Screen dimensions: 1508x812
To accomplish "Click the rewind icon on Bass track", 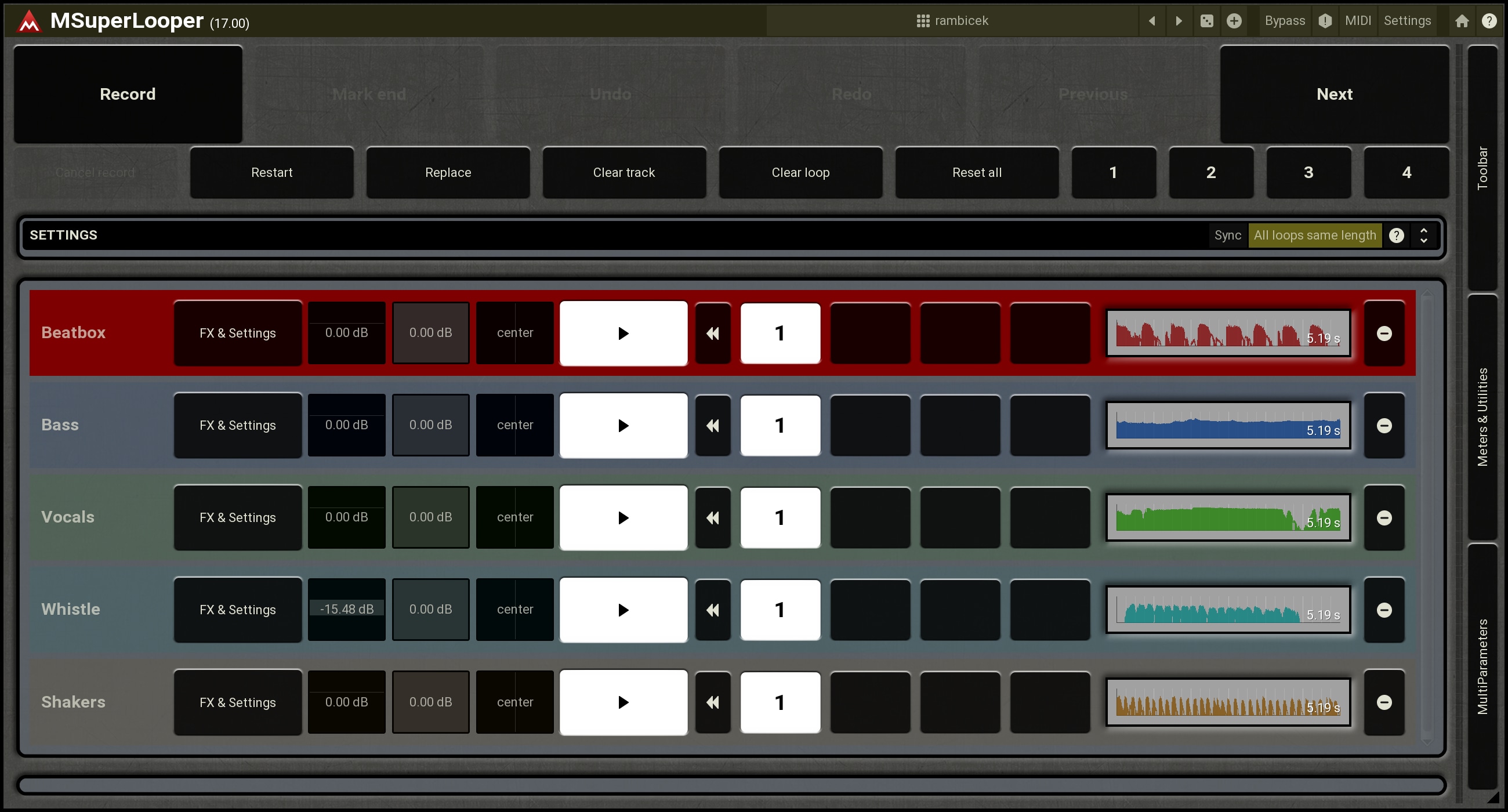I will tap(712, 426).
